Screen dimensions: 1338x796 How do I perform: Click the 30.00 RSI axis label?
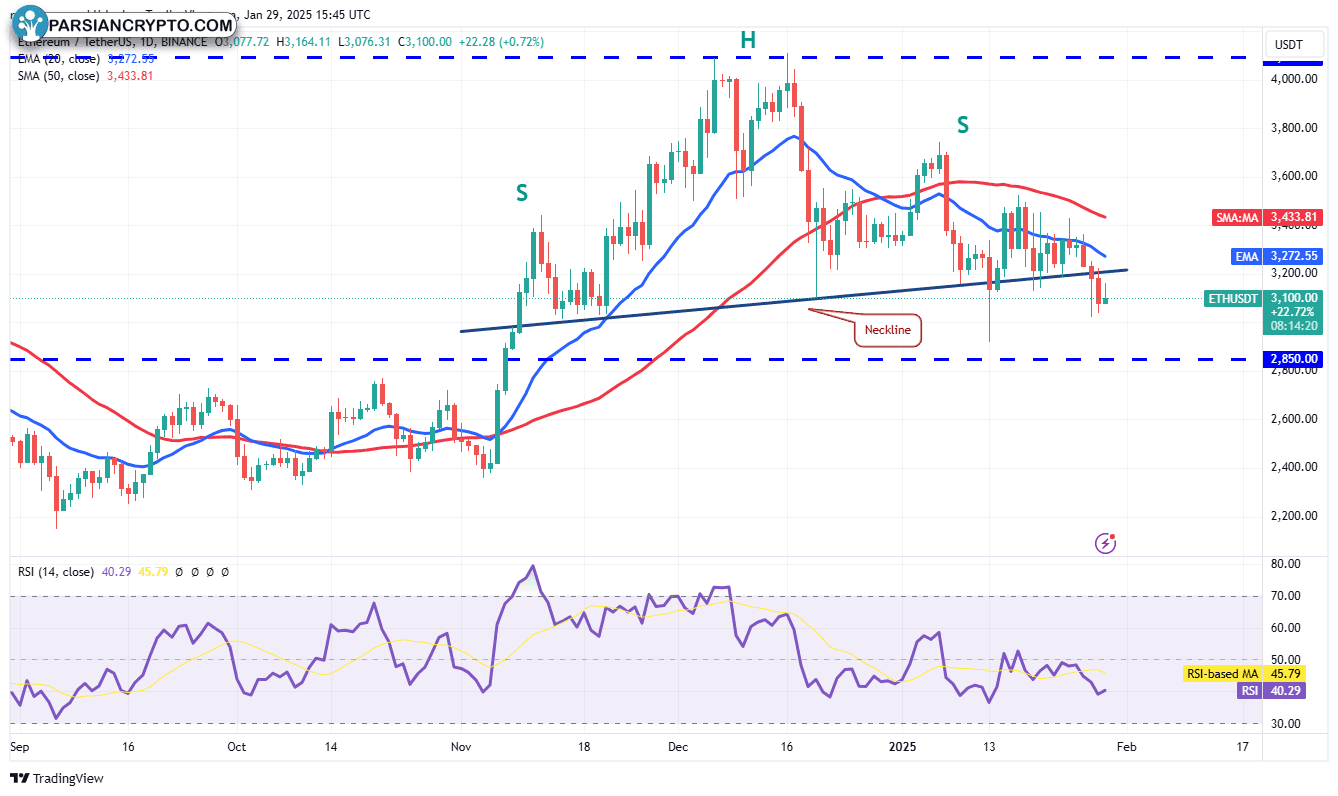click(1285, 723)
